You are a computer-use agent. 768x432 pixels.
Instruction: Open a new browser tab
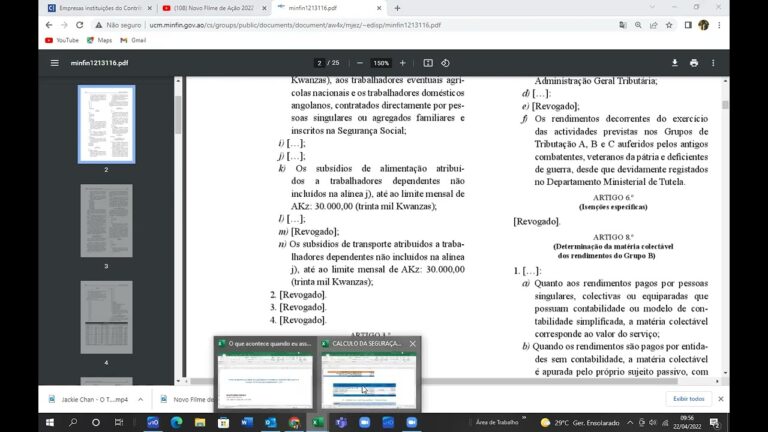click(397, 8)
